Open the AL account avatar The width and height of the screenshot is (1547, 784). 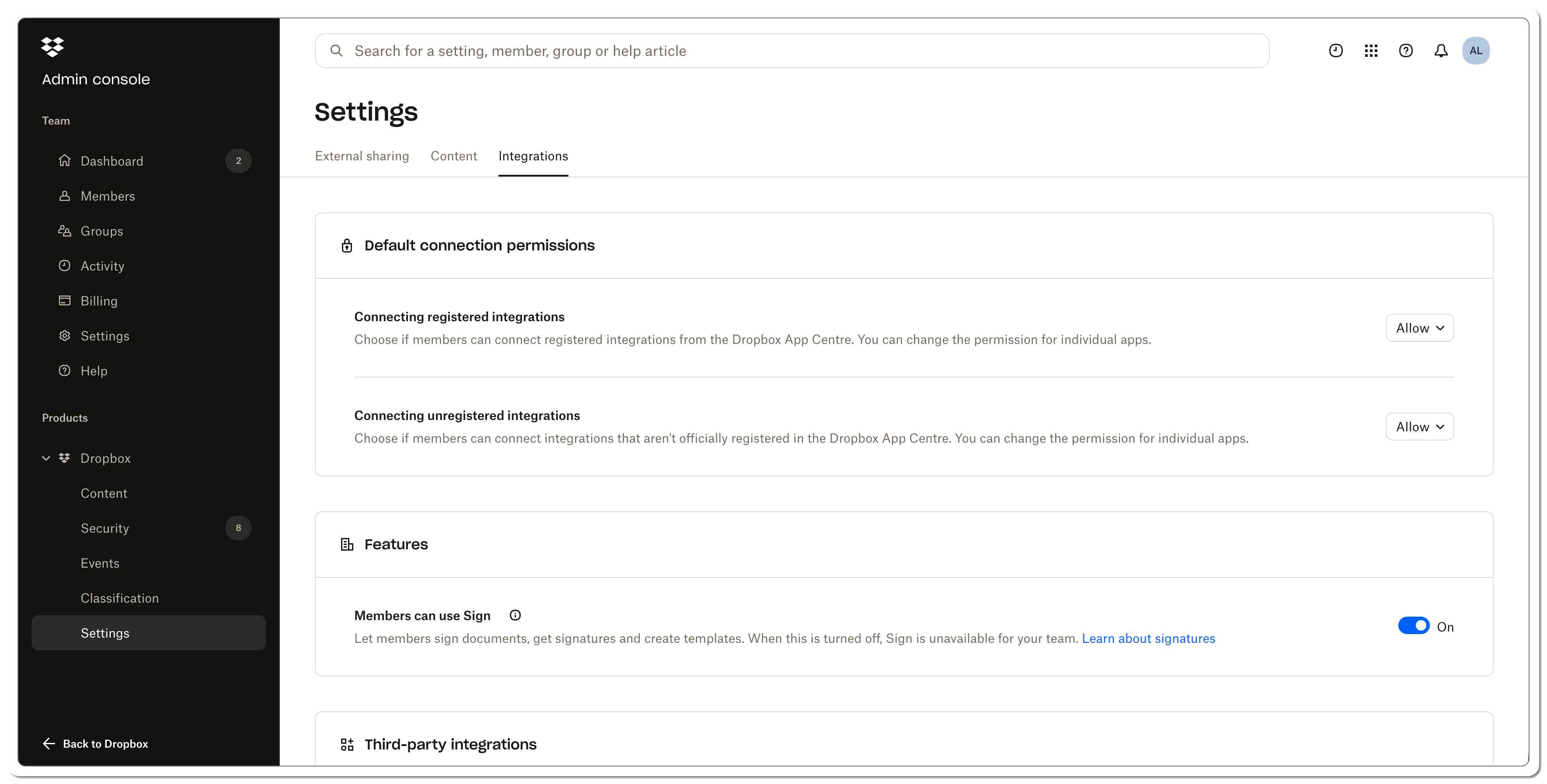[1476, 51]
